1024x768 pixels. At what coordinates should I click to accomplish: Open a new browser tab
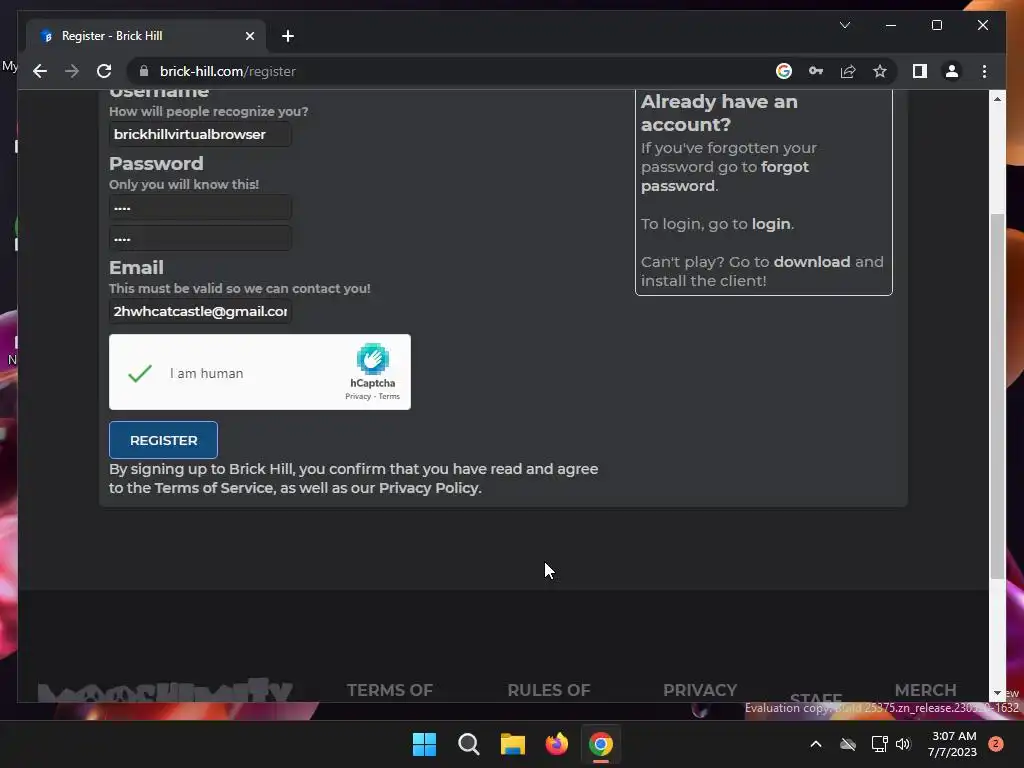(x=287, y=36)
